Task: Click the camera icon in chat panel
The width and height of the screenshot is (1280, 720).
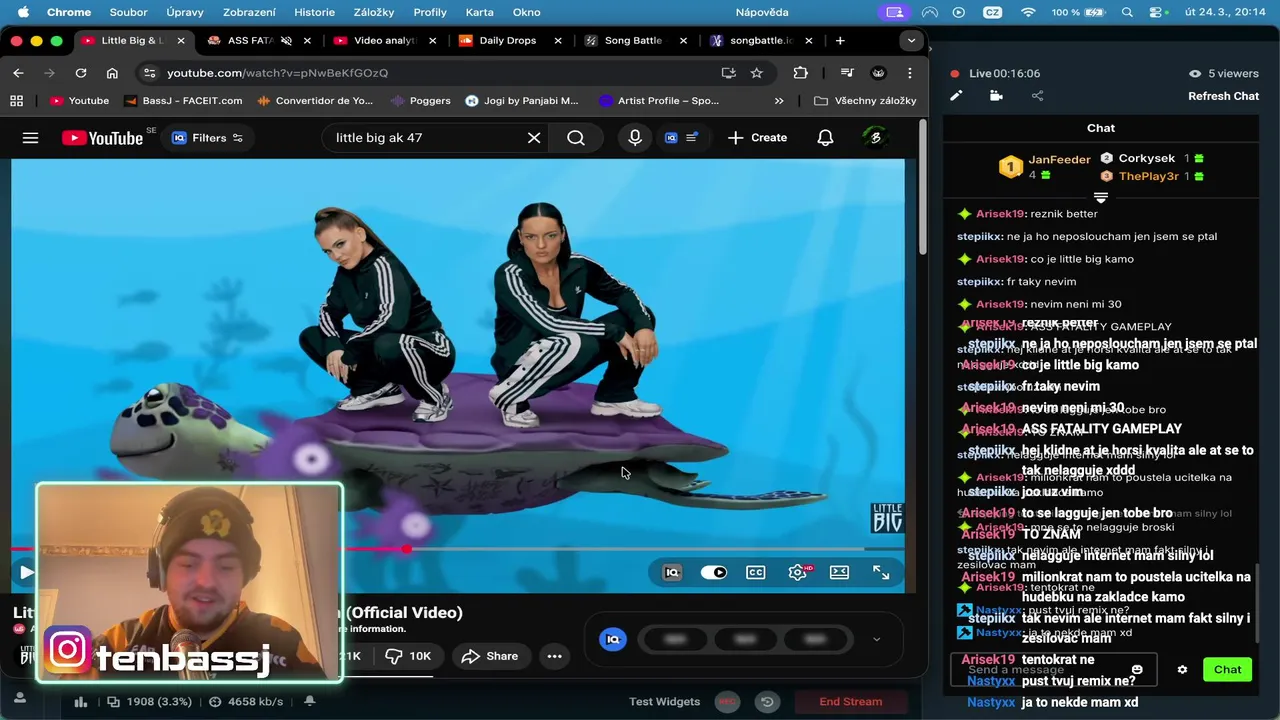Action: [x=996, y=96]
